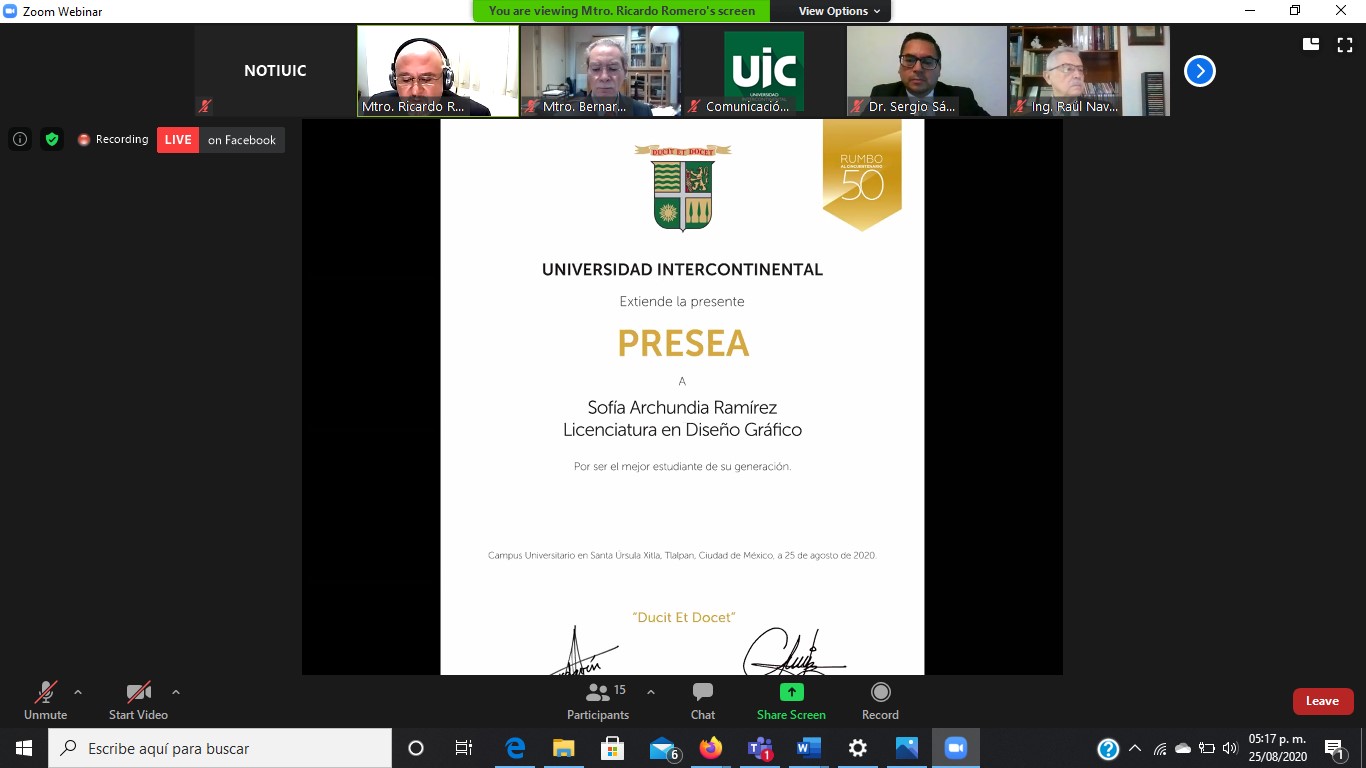
Task: Open Microsoft Store from the taskbar
Action: click(x=613, y=748)
